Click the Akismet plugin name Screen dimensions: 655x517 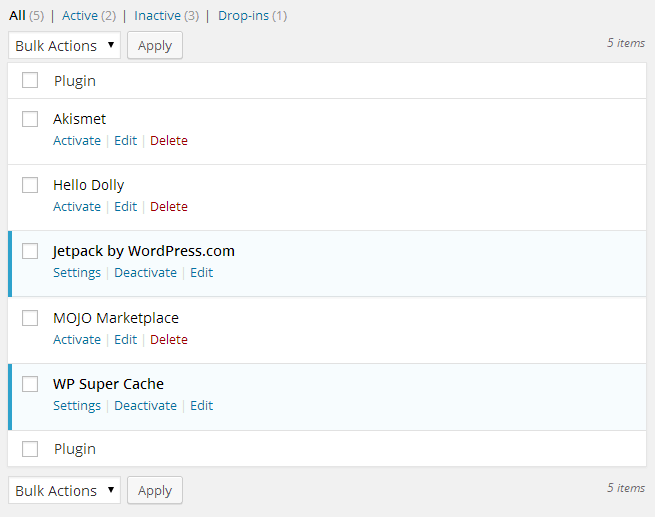point(79,119)
